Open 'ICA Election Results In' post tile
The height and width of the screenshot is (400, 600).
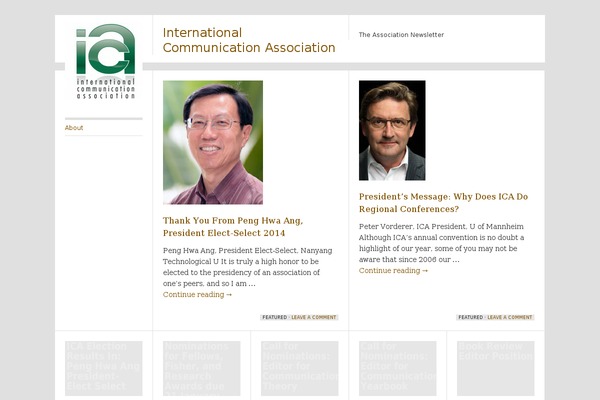(104, 368)
